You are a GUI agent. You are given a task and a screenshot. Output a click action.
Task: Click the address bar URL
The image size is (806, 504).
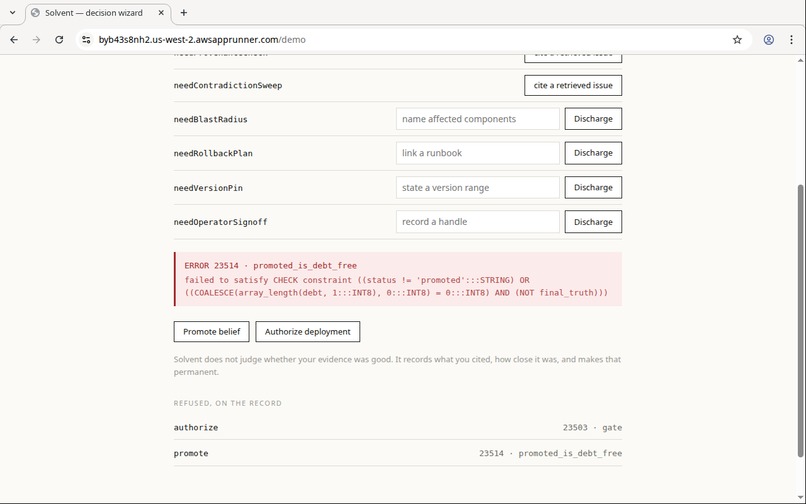point(202,40)
